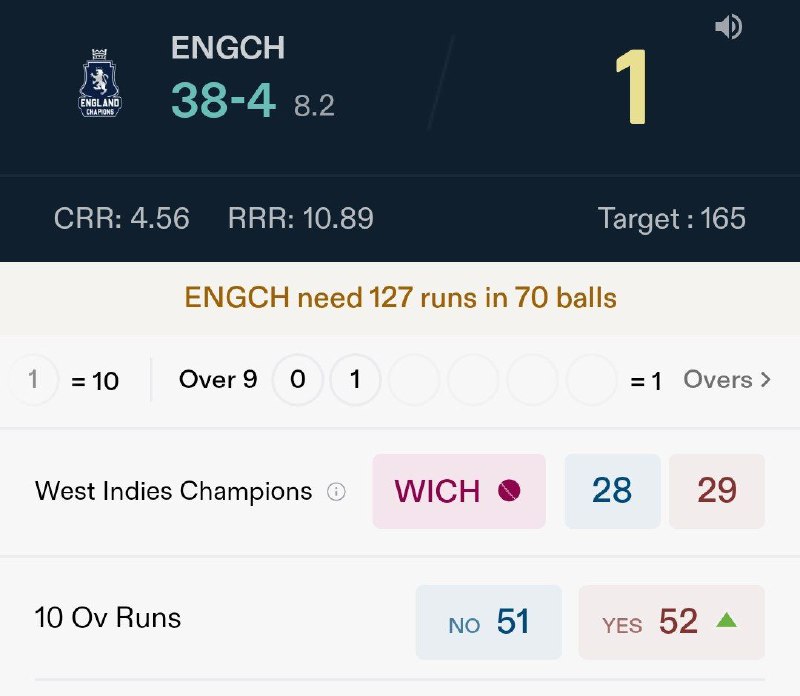Click the large yellow current ball number
Image resolution: width=800 pixels, height=696 pixels.
(x=632, y=87)
